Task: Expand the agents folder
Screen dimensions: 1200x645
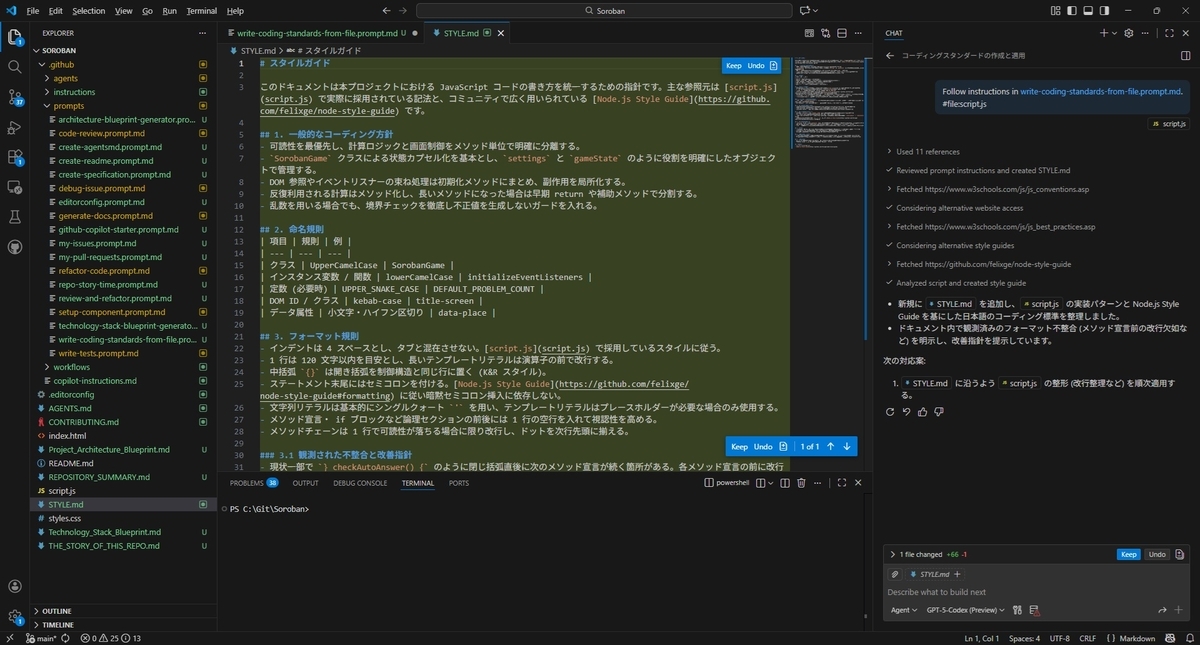Action: coord(65,78)
